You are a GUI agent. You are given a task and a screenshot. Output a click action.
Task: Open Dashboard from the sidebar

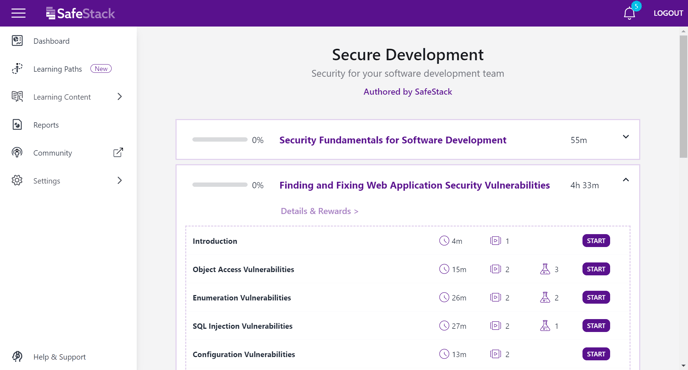coord(51,41)
